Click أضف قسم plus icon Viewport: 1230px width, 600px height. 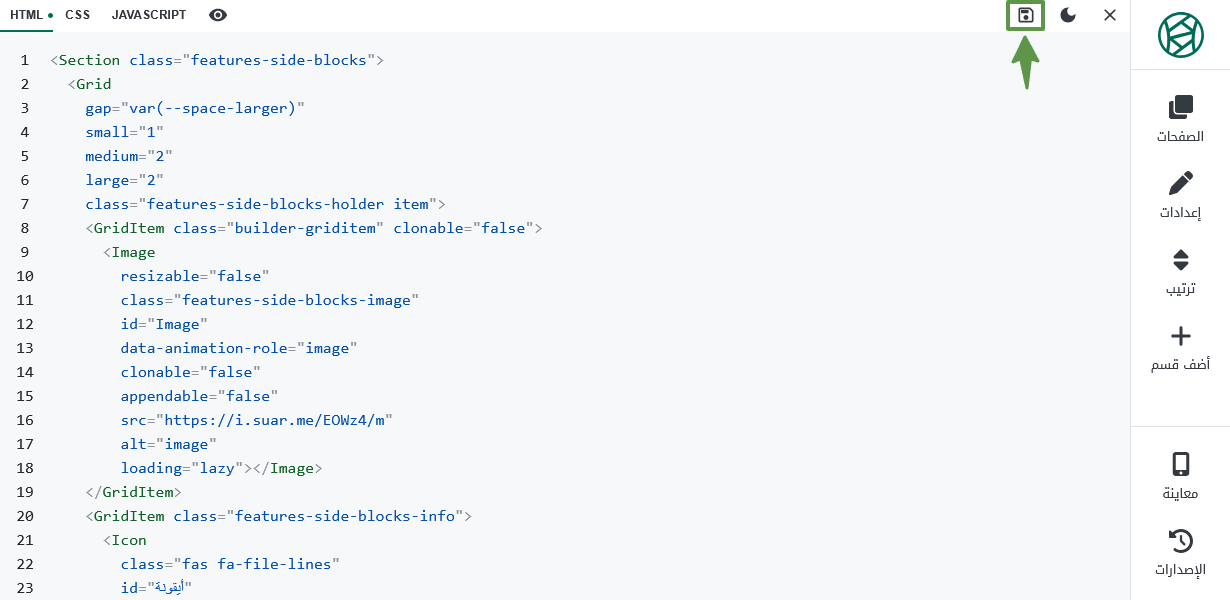point(1181,336)
